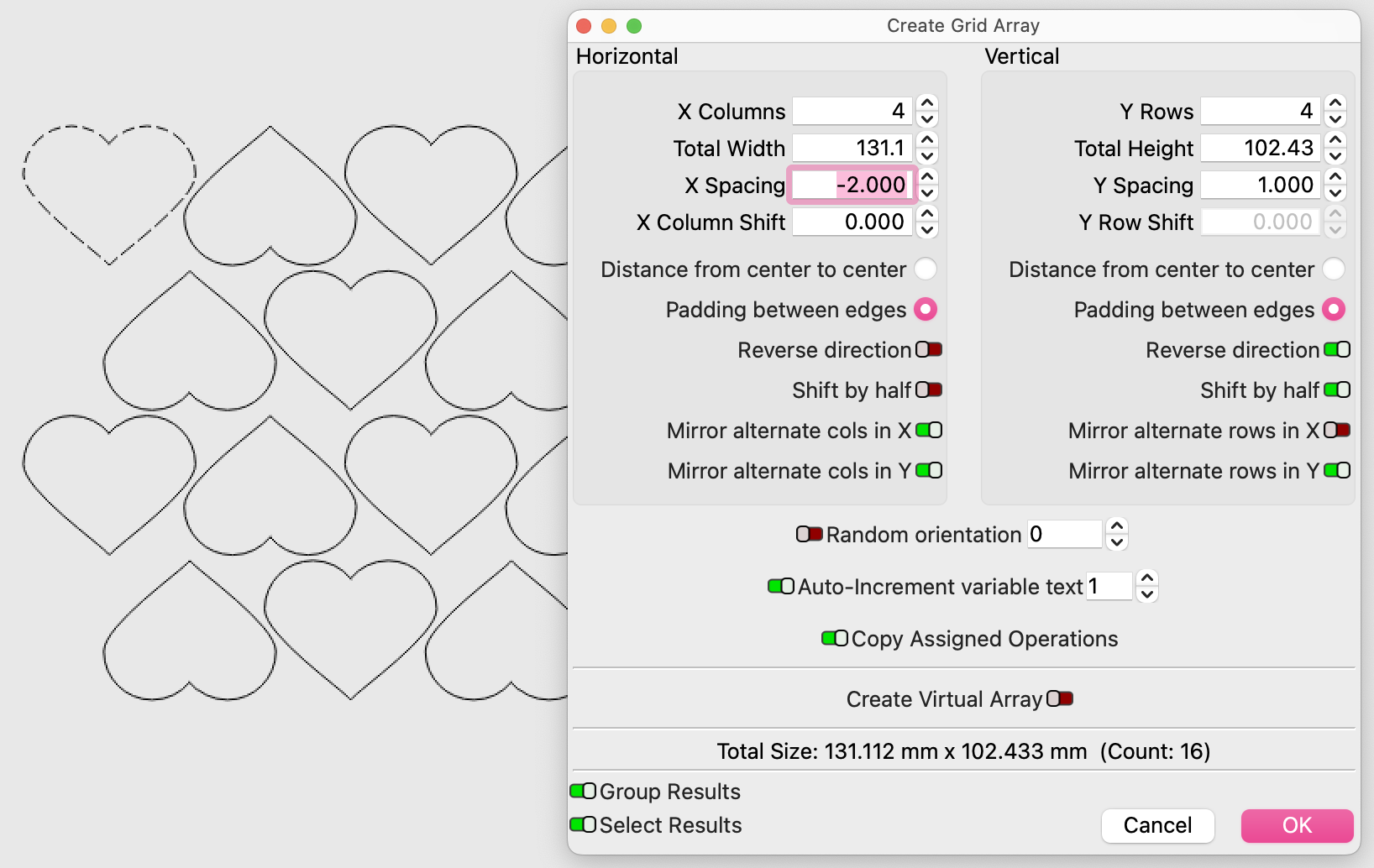Decrease Y Rows with down arrow
The width and height of the screenshot is (1374, 868).
tap(1335, 119)
